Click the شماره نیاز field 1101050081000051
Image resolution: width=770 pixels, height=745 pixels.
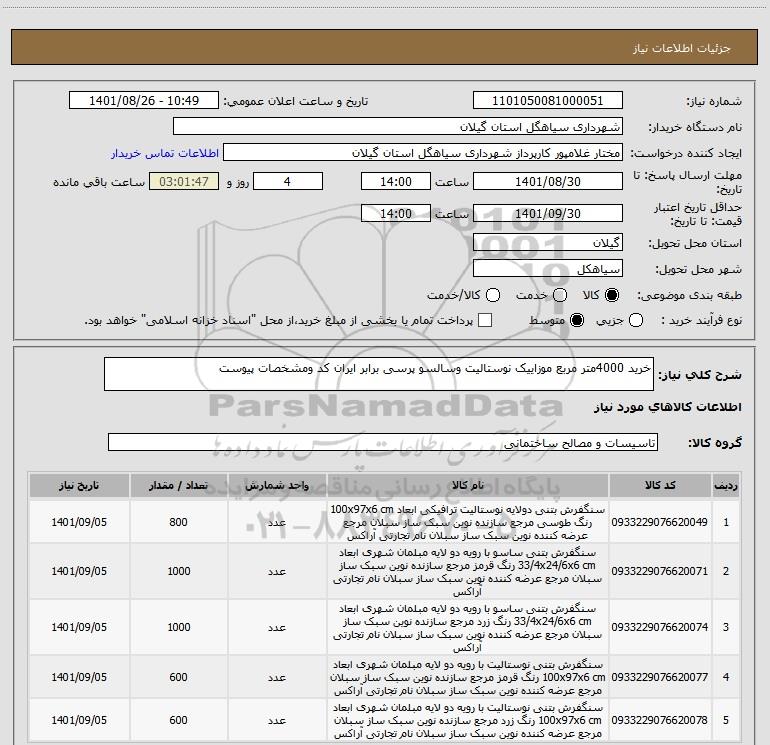pyautogui.click(x=548, y=100)
